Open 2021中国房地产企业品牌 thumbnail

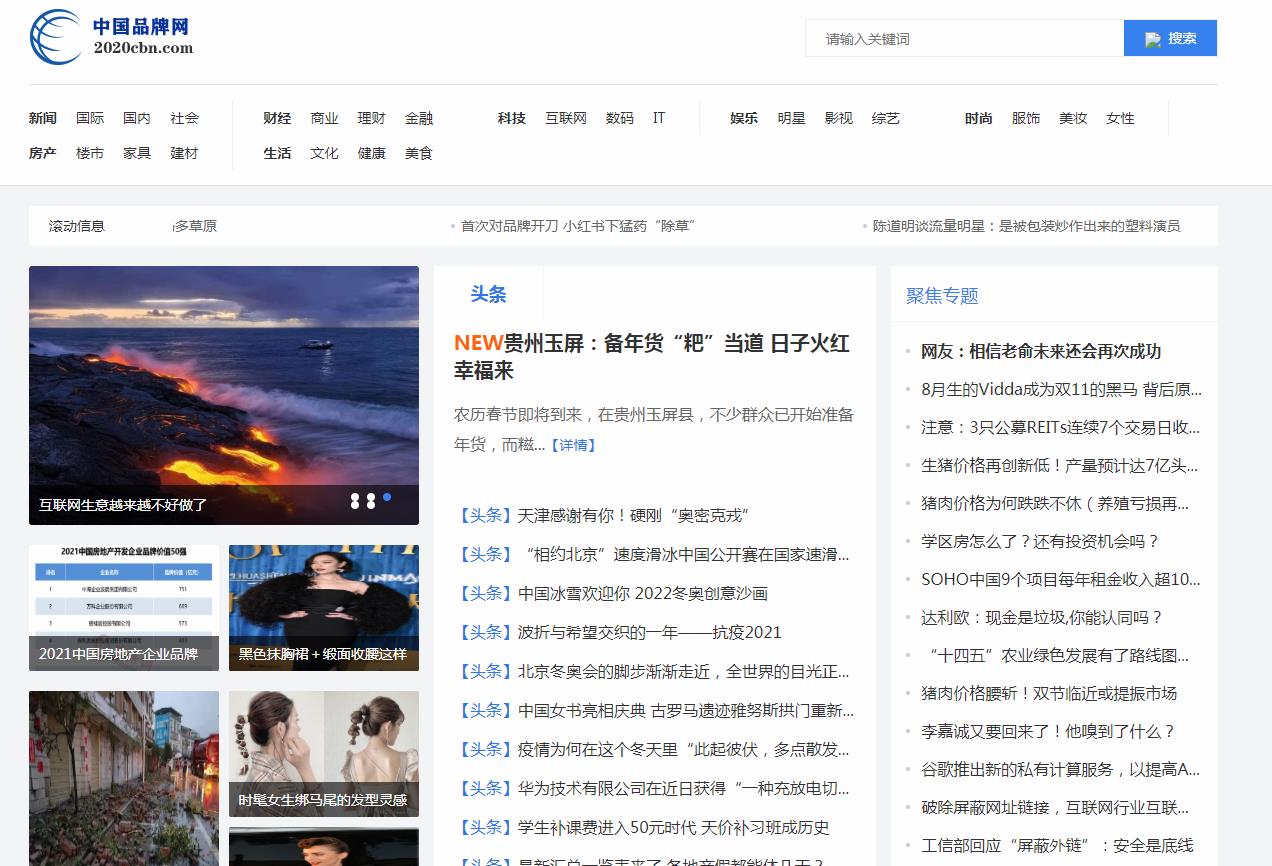click(124, 608)
